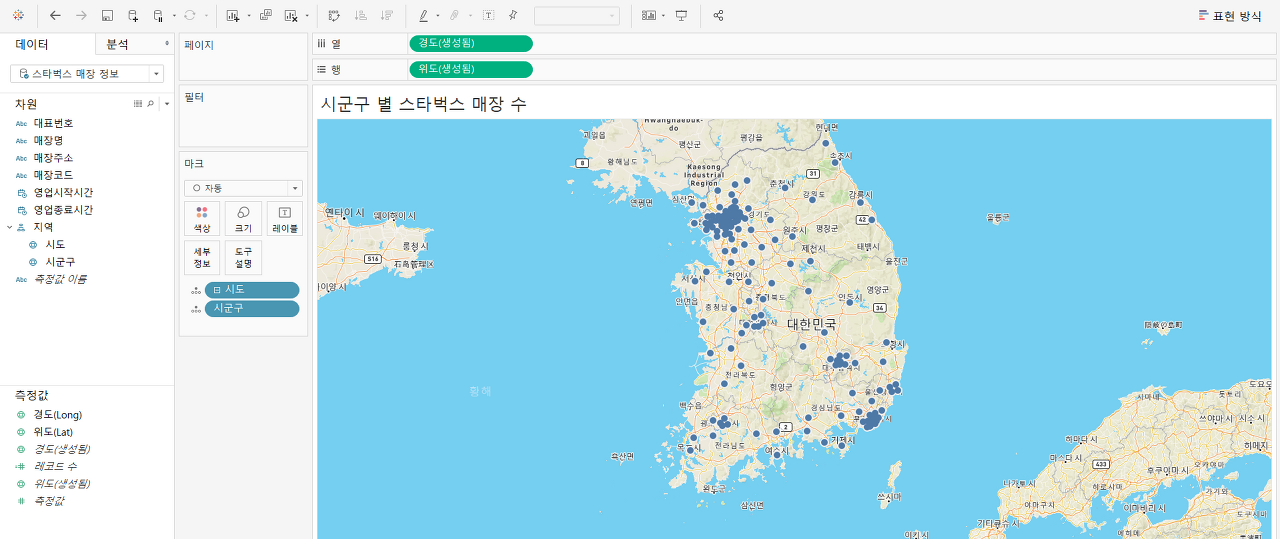The height and width of the screenshot is (539, 1280).
Task: Sort ascending toolbar icon
Action: click(361, 16)
